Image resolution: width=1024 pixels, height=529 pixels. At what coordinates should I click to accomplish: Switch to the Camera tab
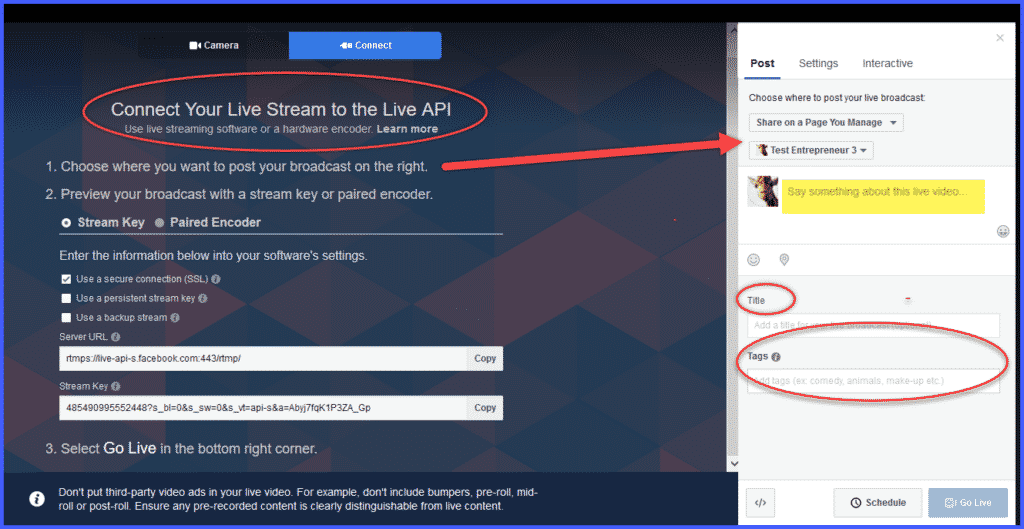pos(214,45)
